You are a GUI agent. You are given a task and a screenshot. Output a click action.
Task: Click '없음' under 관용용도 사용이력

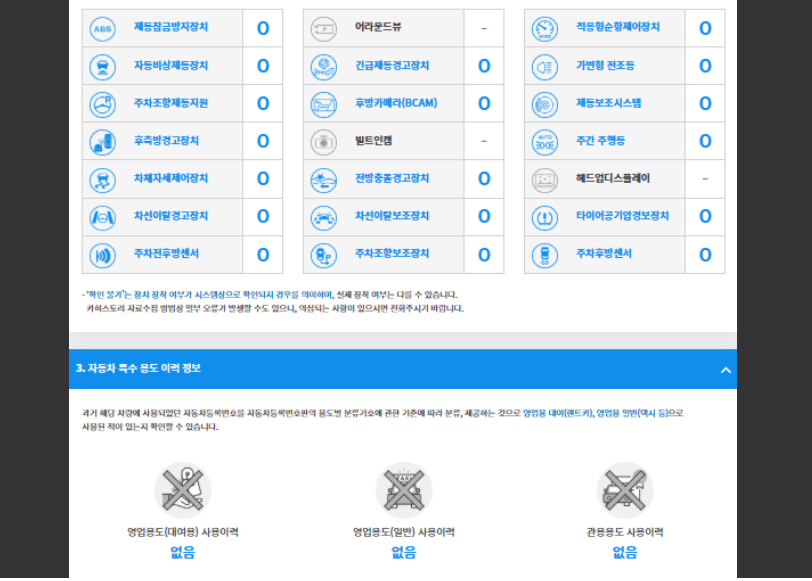(625, 553)
